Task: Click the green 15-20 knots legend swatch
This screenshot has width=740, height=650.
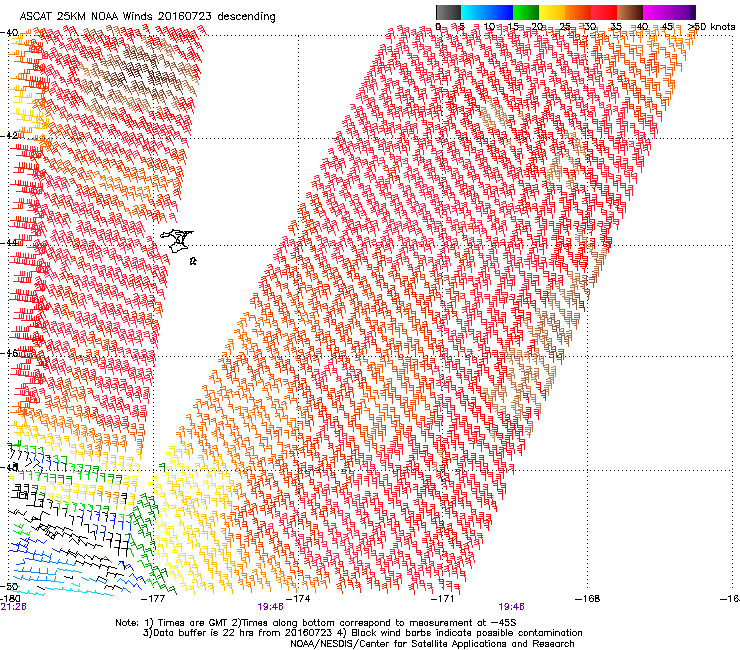Action: click(526, 12)
